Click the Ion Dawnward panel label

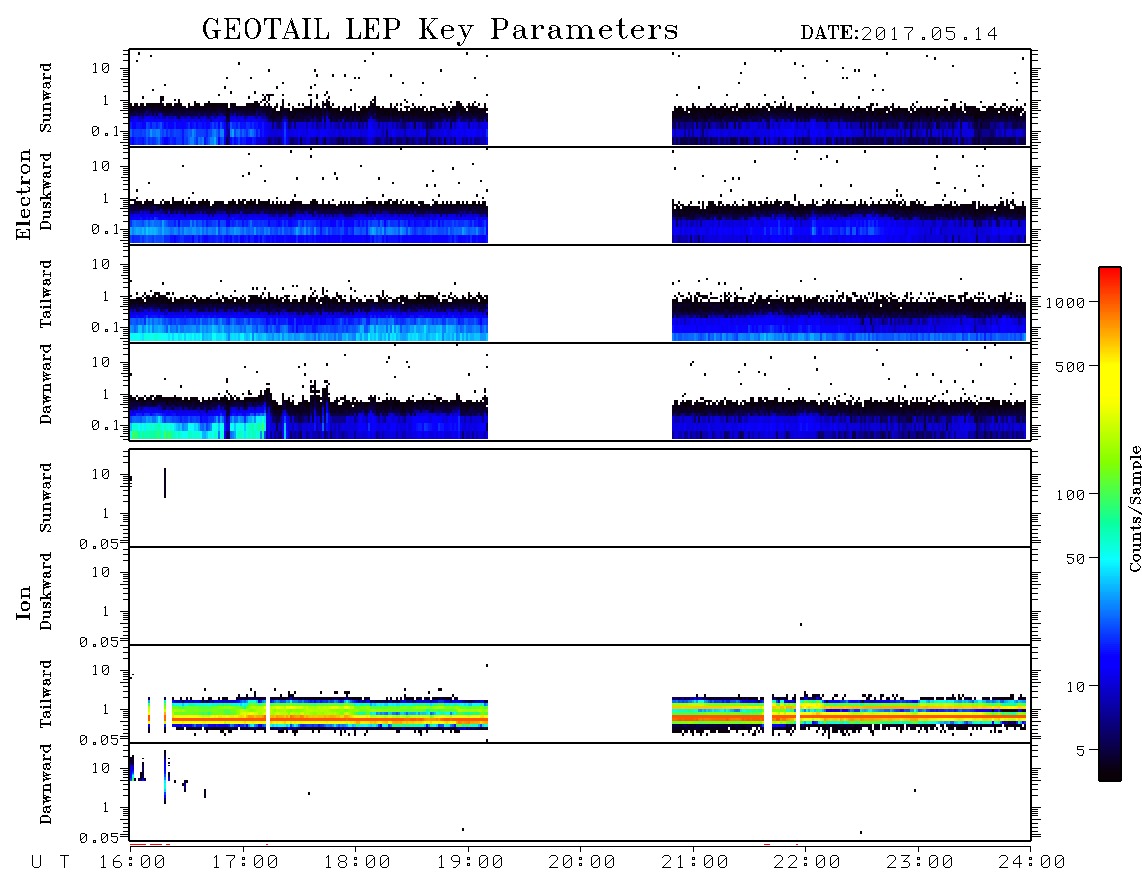tap(46, 784)
